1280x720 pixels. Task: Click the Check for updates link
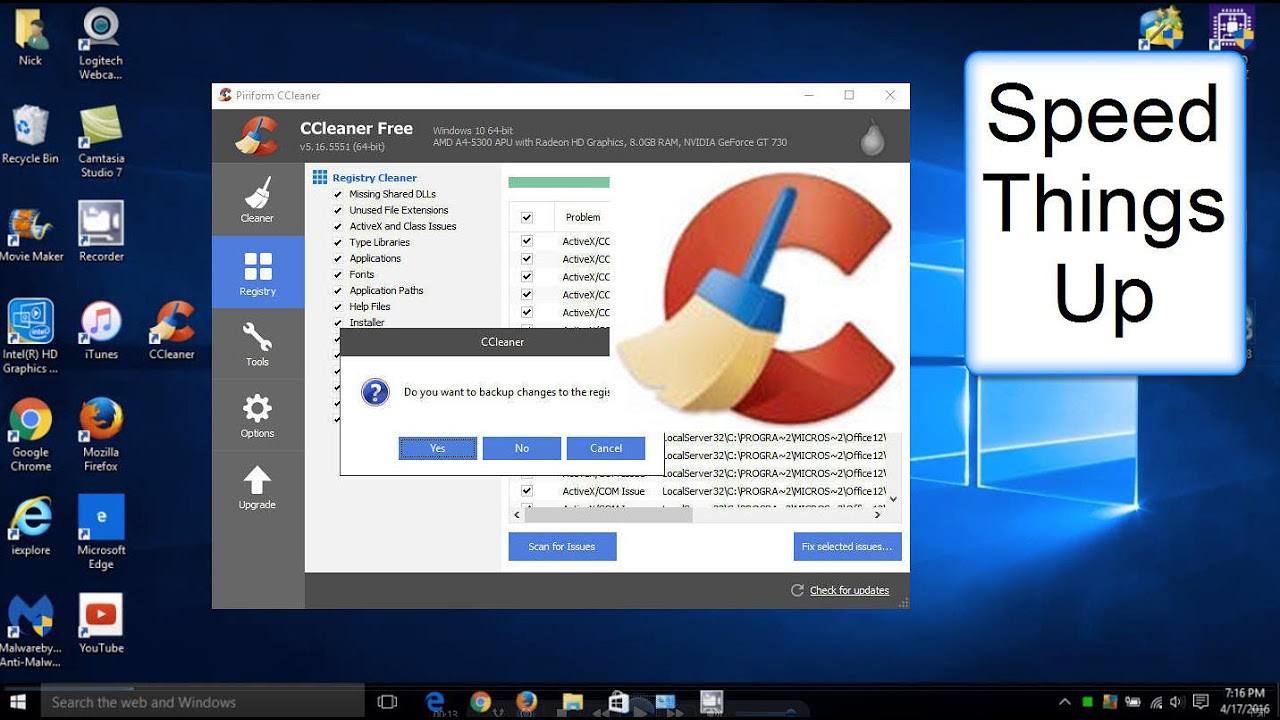(849, 590)
